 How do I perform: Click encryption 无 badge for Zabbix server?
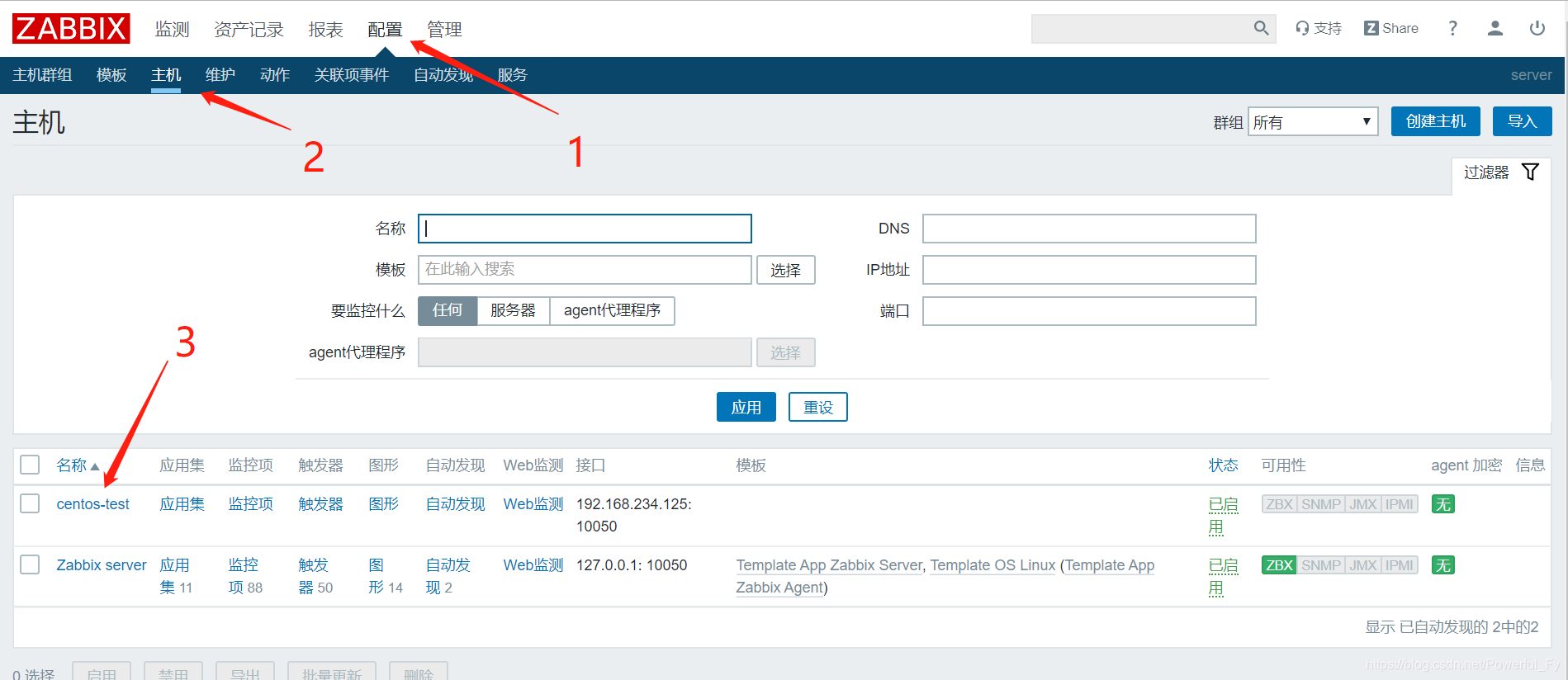1443,565
